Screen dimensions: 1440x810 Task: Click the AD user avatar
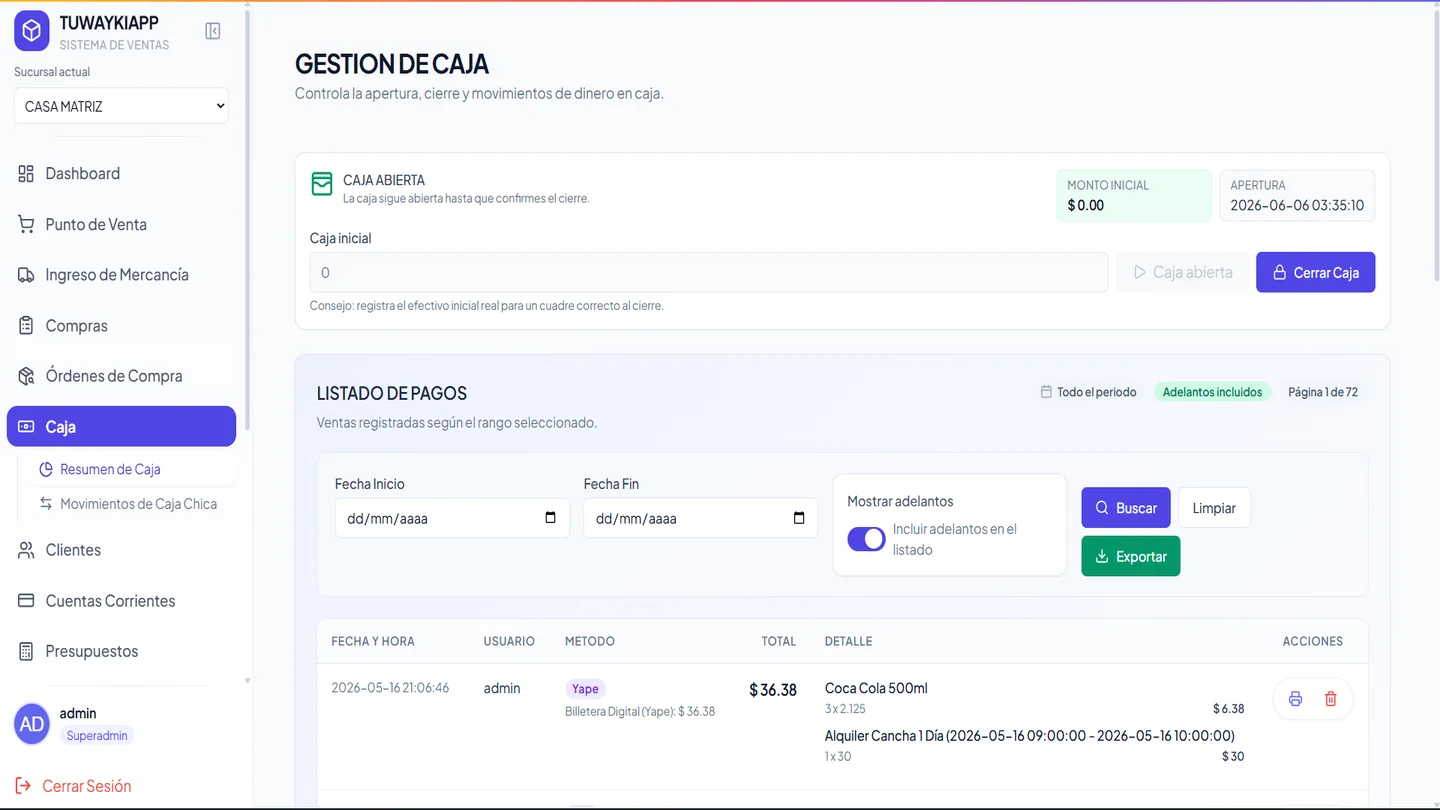click(32, 724)
